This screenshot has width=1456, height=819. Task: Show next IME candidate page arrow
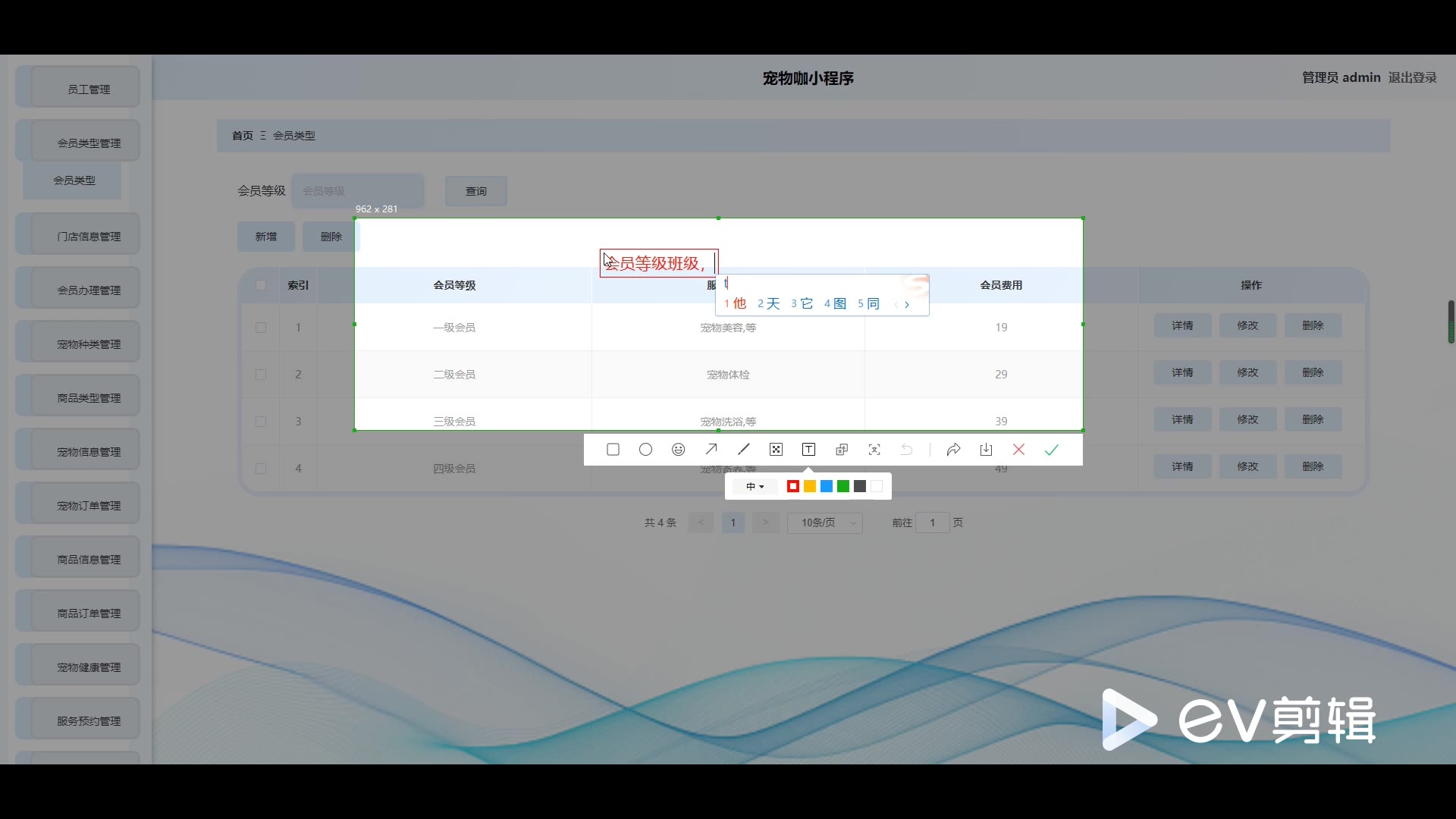907,305
